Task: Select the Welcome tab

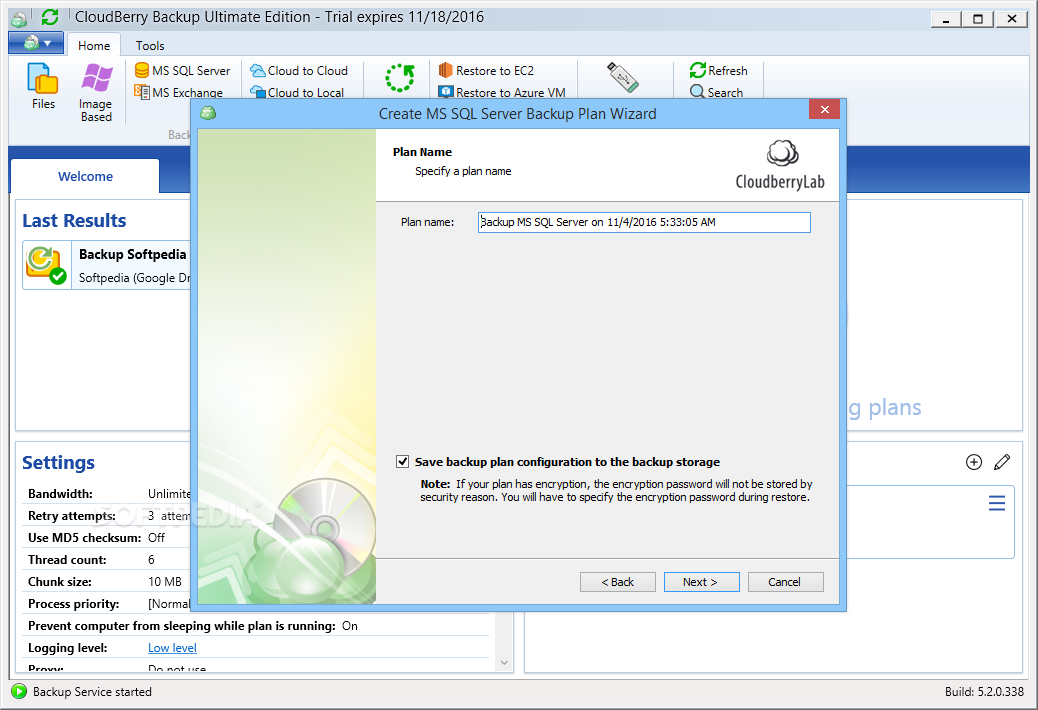Action: pyautogui.click(x=85, y=177)
